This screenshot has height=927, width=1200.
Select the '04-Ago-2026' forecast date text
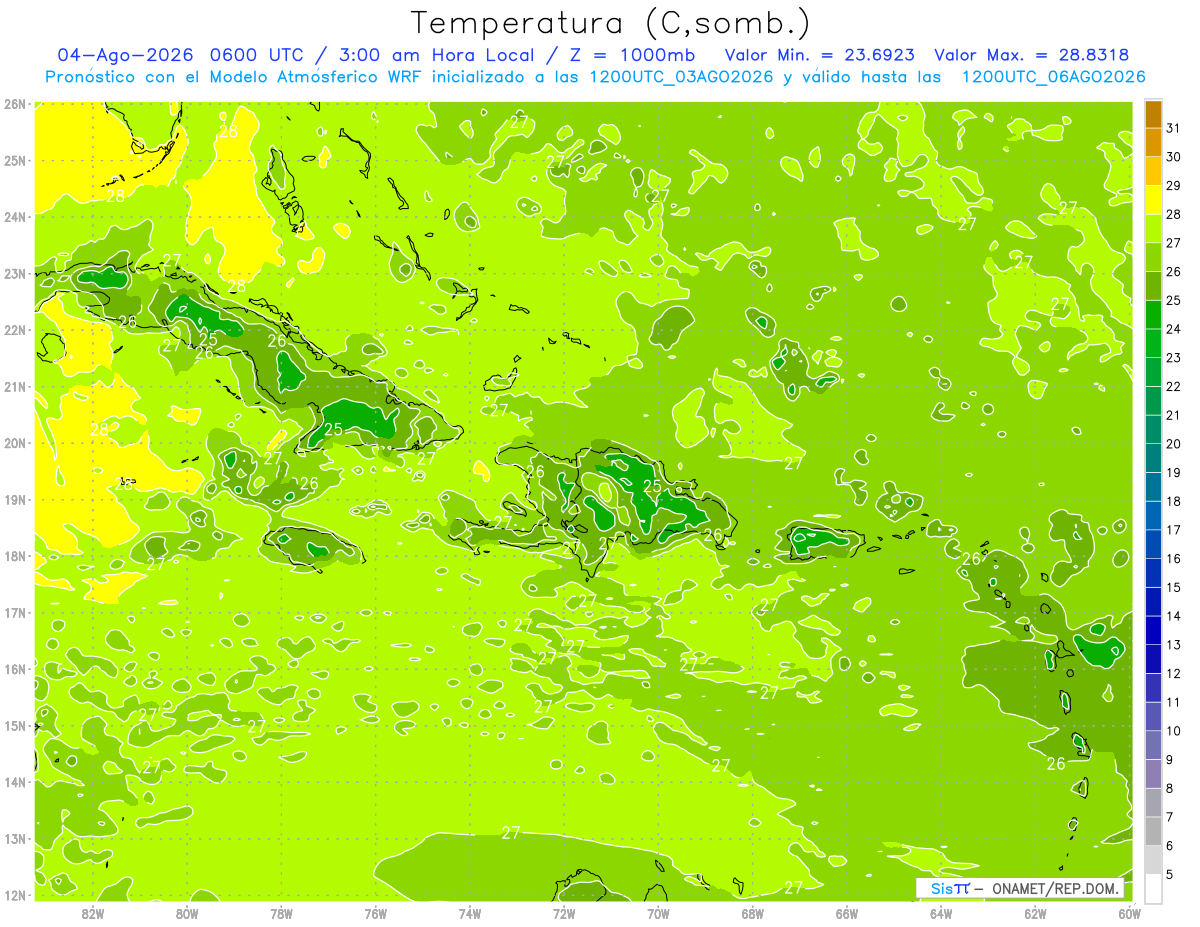click(x=127, y=55)
